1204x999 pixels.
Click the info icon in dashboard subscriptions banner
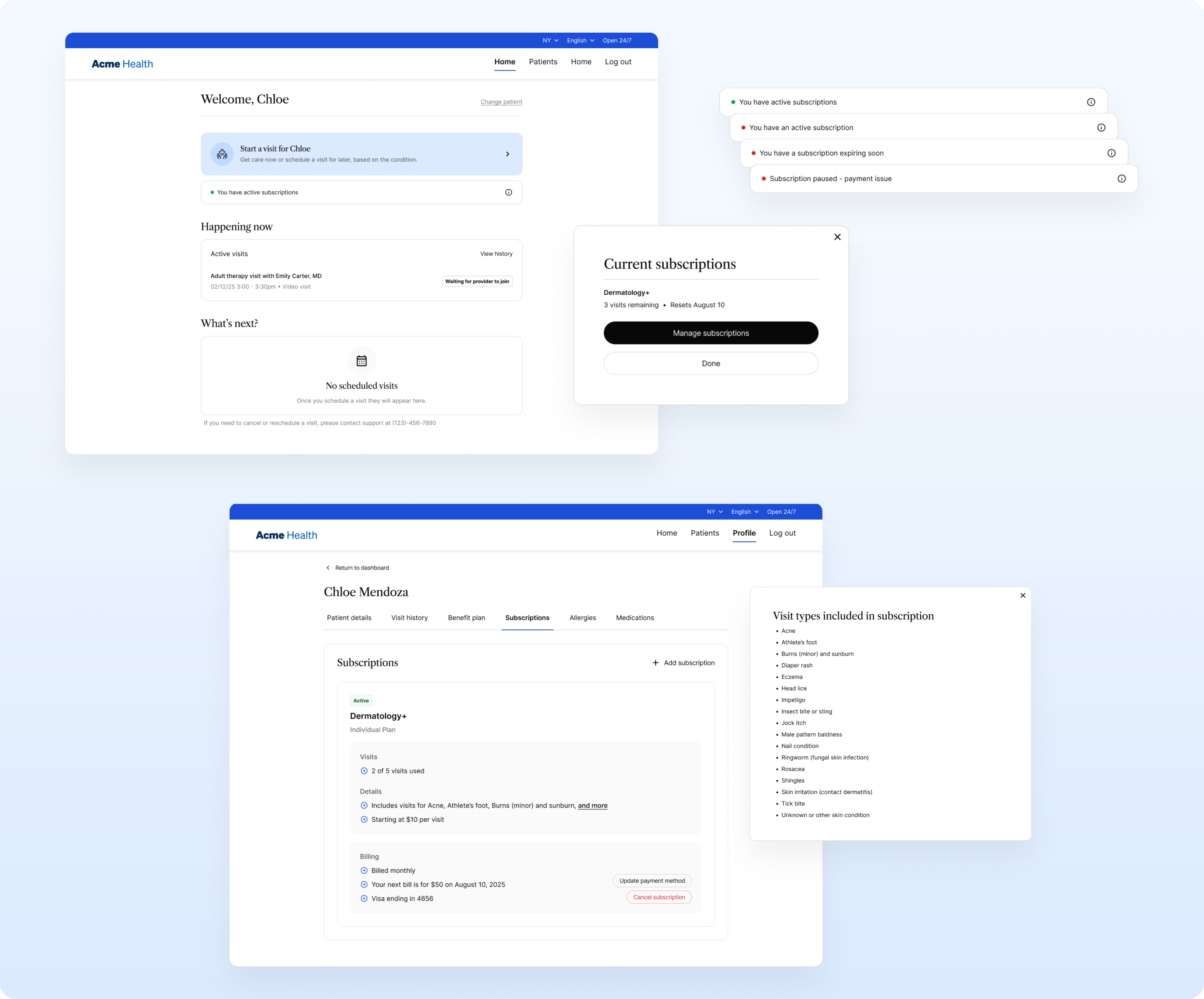click(x=509, y=192)
